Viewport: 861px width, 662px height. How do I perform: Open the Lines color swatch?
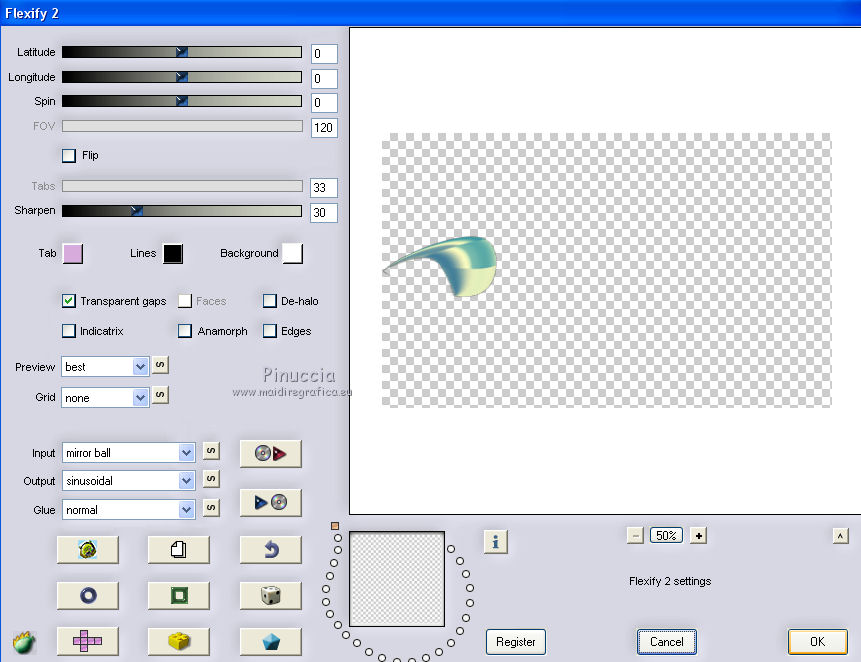(x=172, y=254)
